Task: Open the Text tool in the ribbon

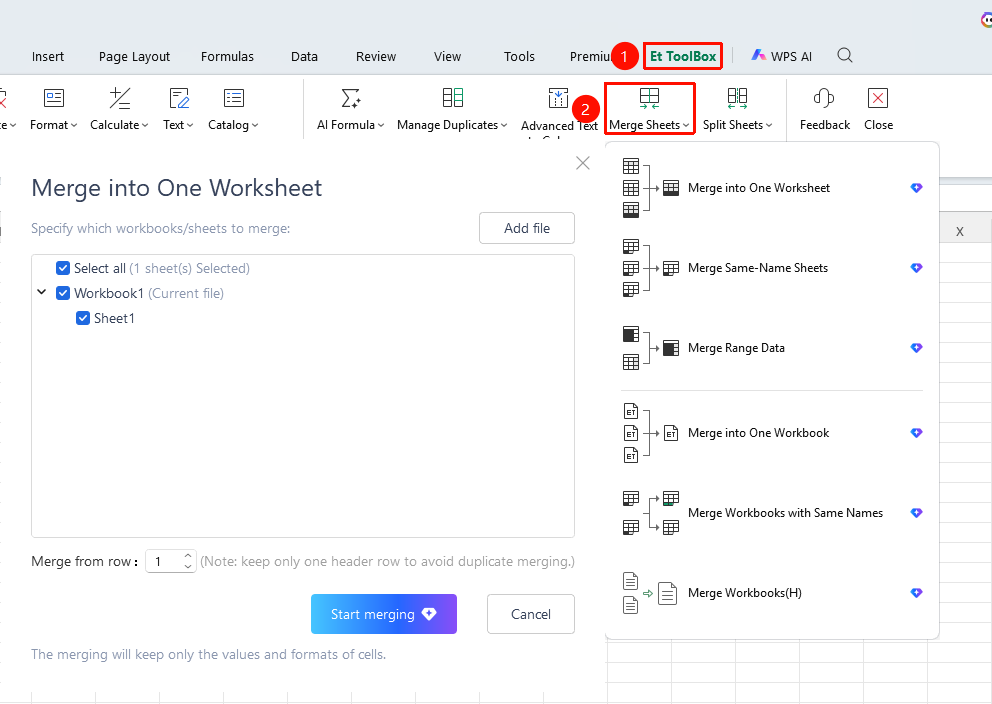Action: (178, 109)
